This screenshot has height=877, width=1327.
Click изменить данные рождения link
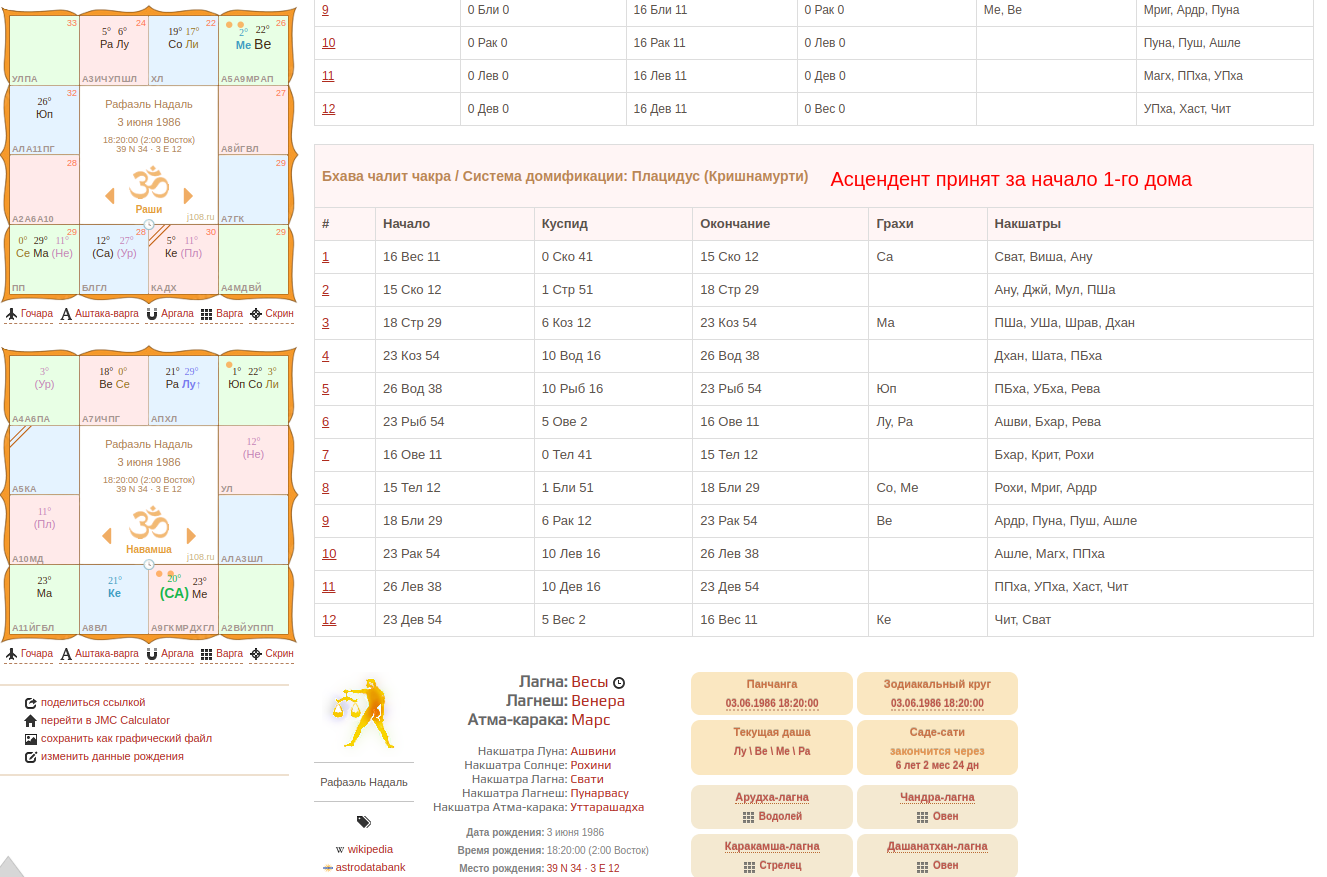tap(112, 757)
